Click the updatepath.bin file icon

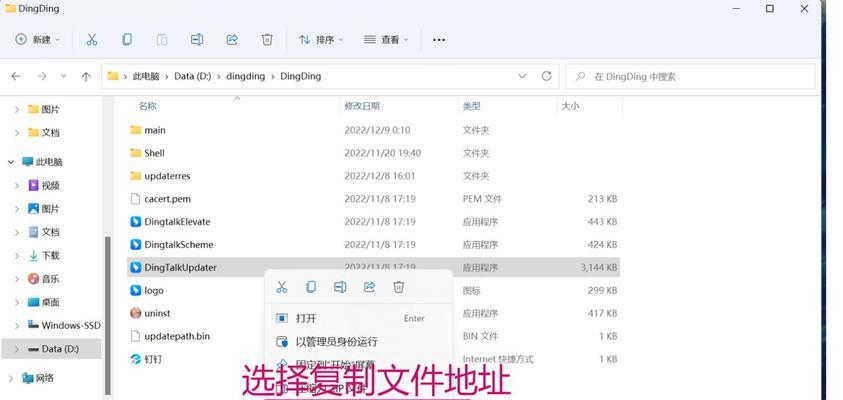coord(135,336)
